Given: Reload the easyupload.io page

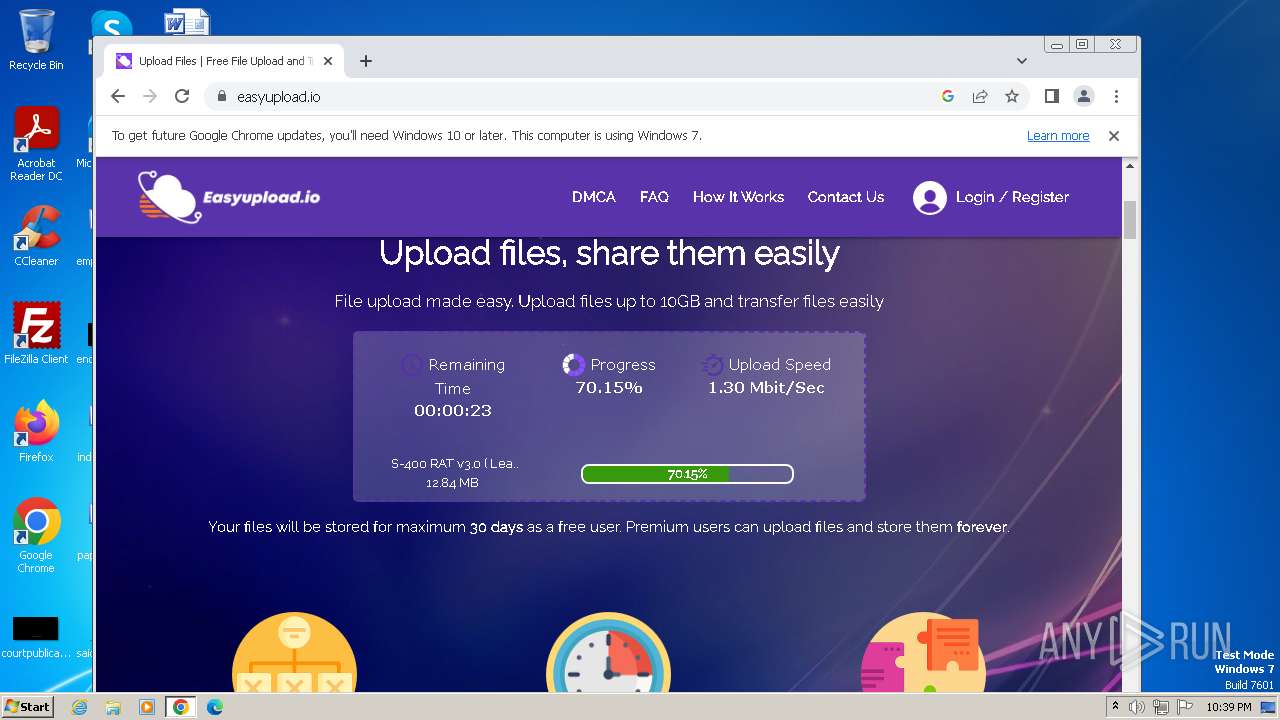Looking at the screenshot, I should click(x=182, y=96).
